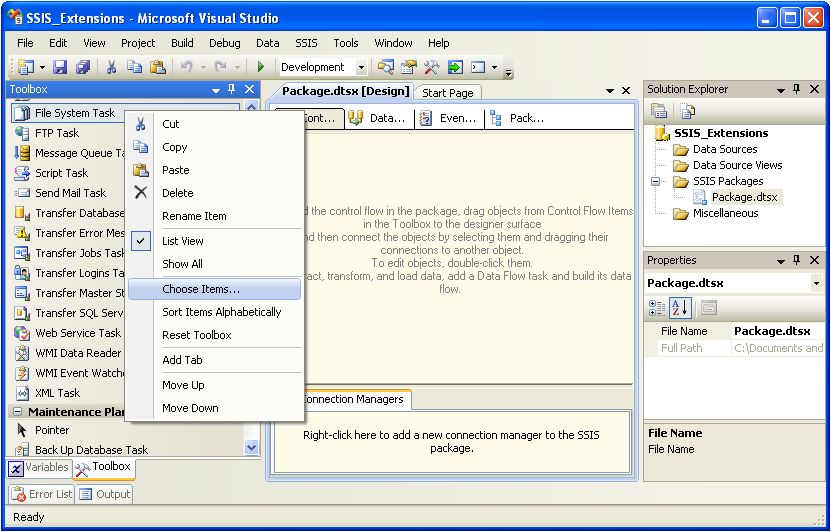Viewport: 831px width, 532px height.
Task: Click the Properties icon in Solution Explorer toolbar
Action: 659,111
